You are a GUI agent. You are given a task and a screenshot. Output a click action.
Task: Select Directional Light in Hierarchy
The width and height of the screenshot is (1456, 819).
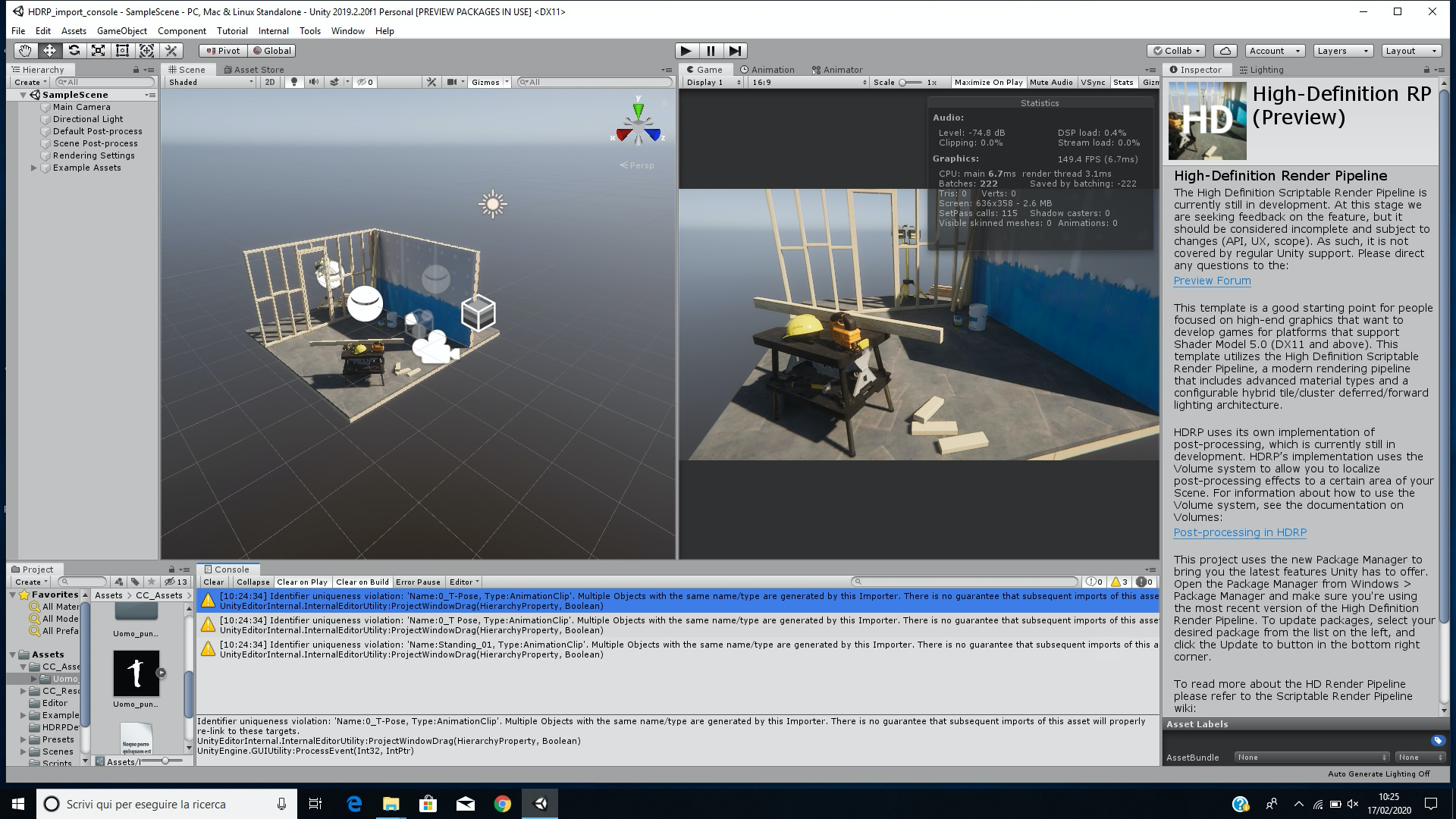click(x=88, y=119)
